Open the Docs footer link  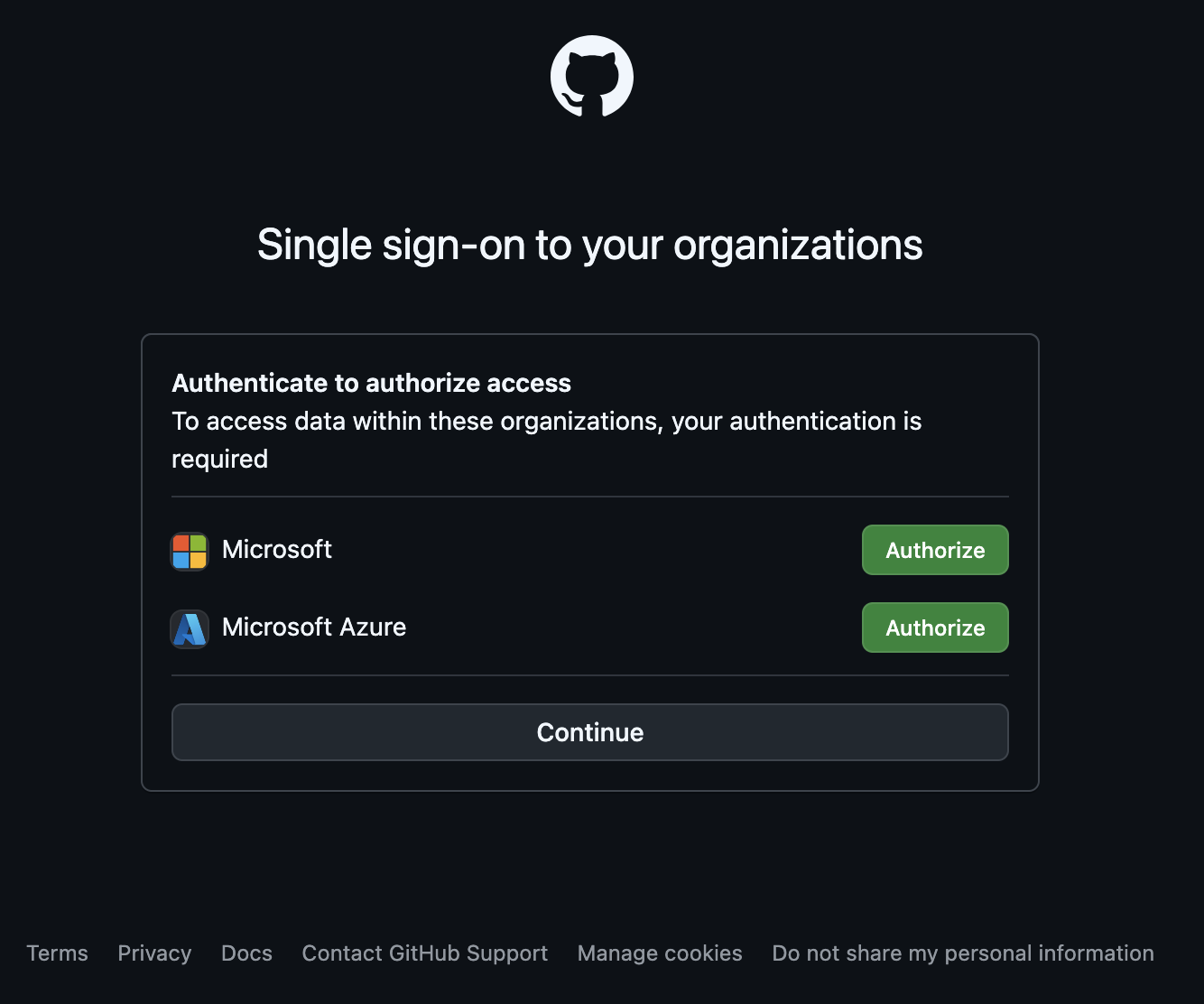click(246, 953)
